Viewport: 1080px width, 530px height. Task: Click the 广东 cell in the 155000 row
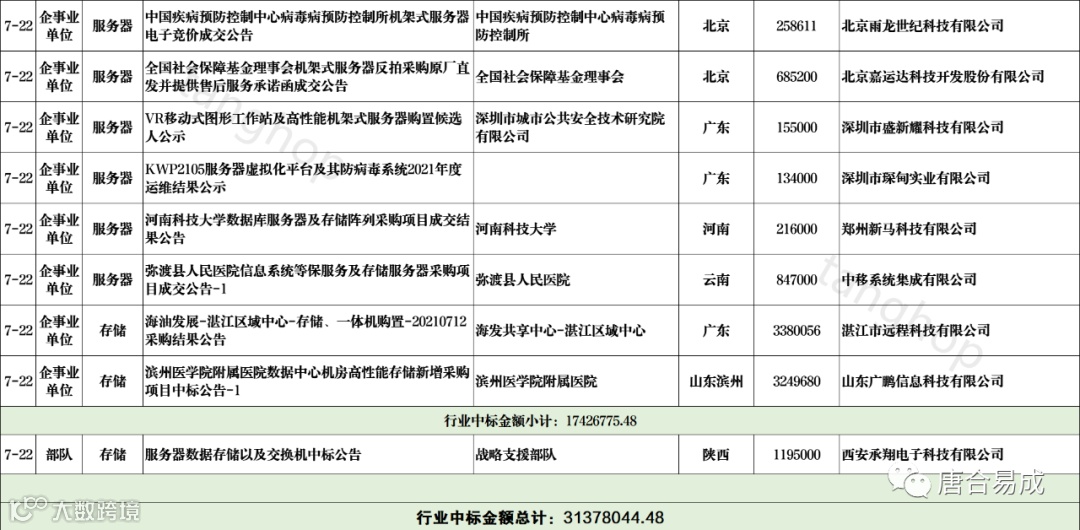pyautogui.click(x=716, y=128)
